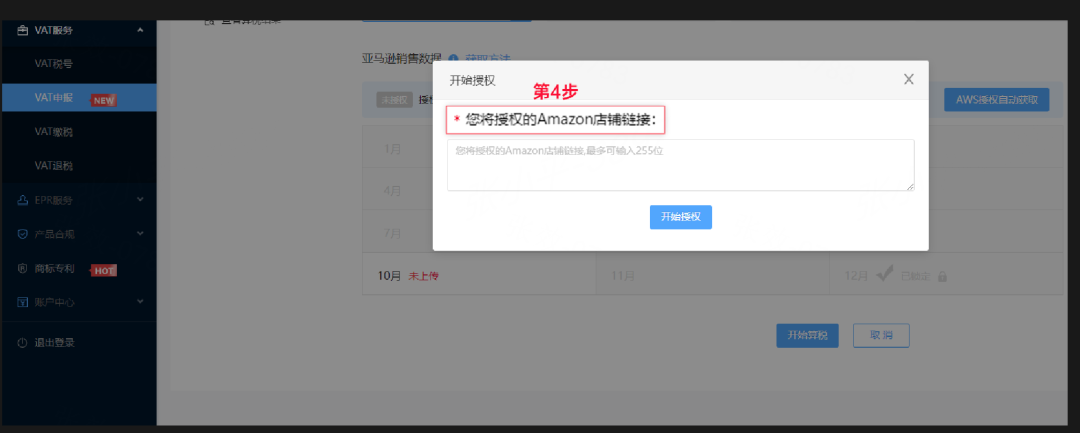Select the 12月 已锁定 cell

(946, 275)
